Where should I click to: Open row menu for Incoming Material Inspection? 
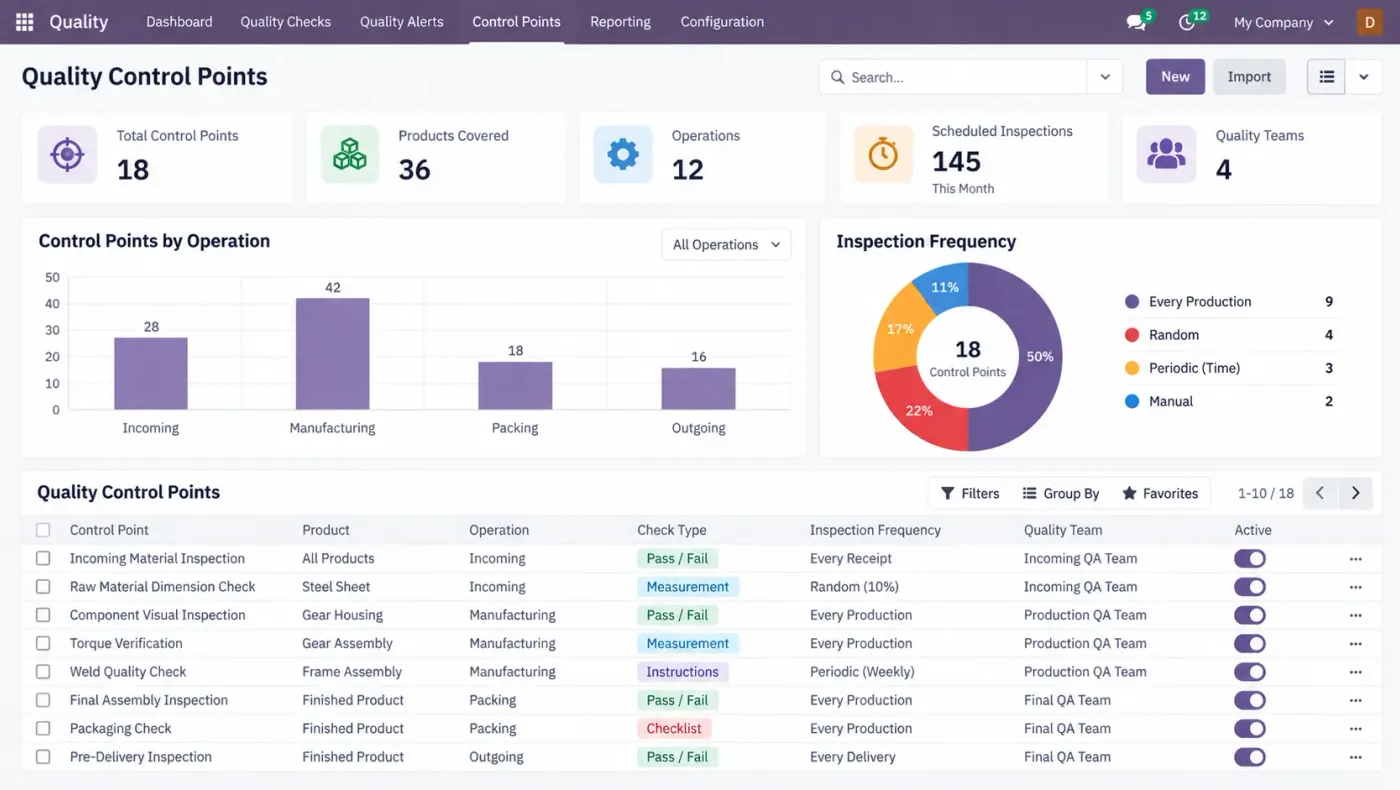point(1356,559)
